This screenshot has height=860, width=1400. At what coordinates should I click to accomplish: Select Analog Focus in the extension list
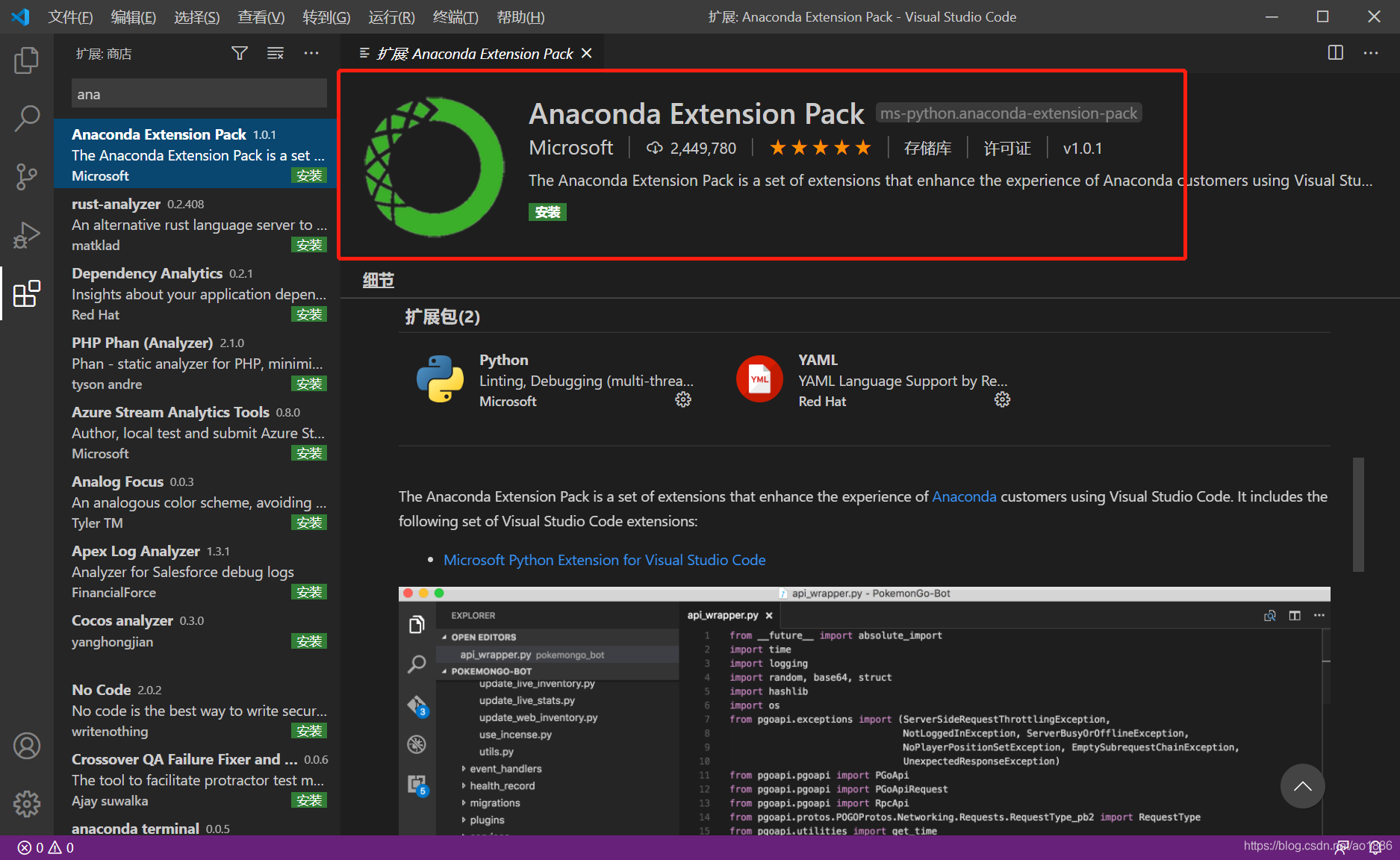point(197,501)
